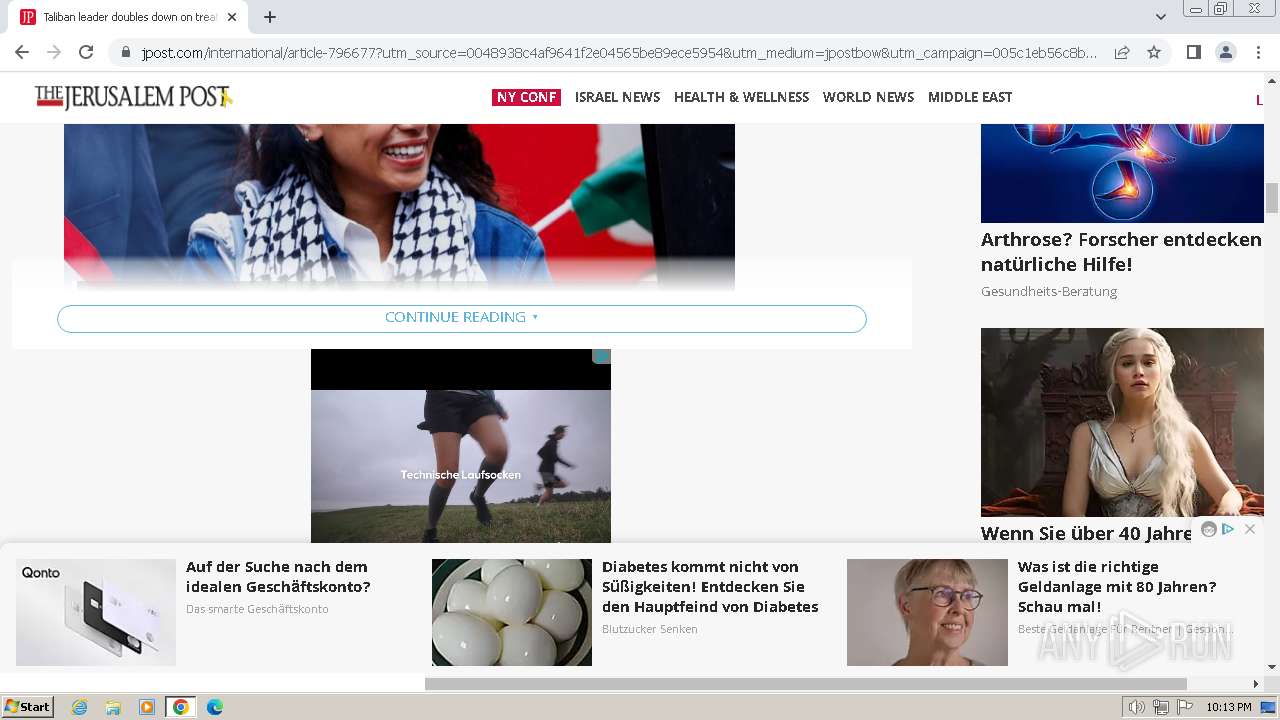Click the taskbar clock 10:13 PM

[1228, 707]
